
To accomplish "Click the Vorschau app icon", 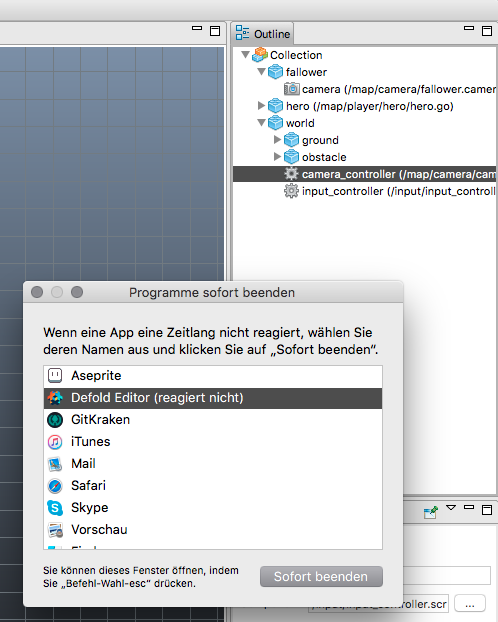I will [x=55, y=530].
